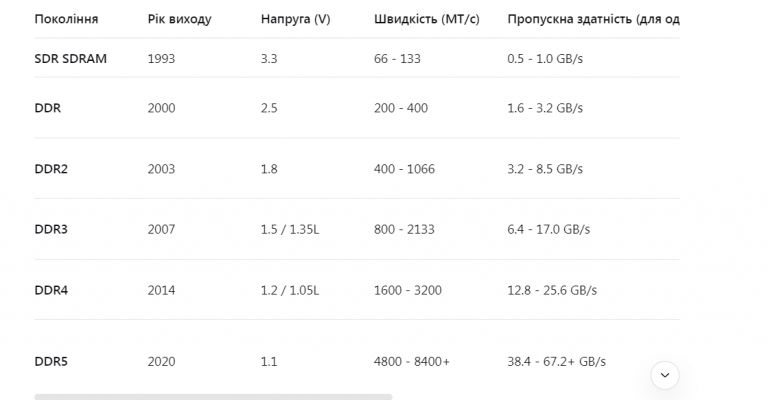
Task: Click the Швидкість (МТ/с) column header
Action: pyautogui.click(x=427, y=19)
